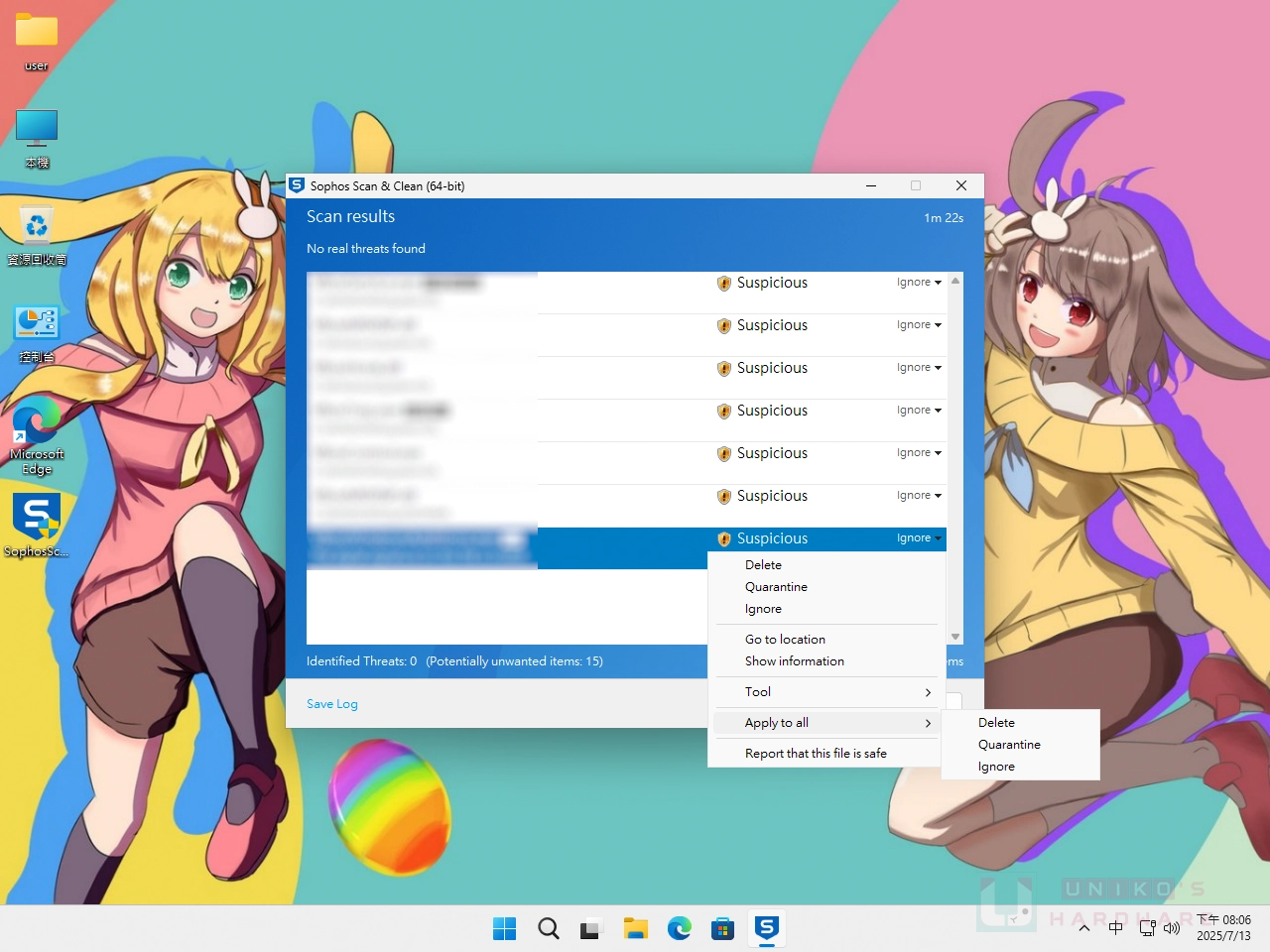
Task: Expand the Tool submenu
Action: [826, 692]
